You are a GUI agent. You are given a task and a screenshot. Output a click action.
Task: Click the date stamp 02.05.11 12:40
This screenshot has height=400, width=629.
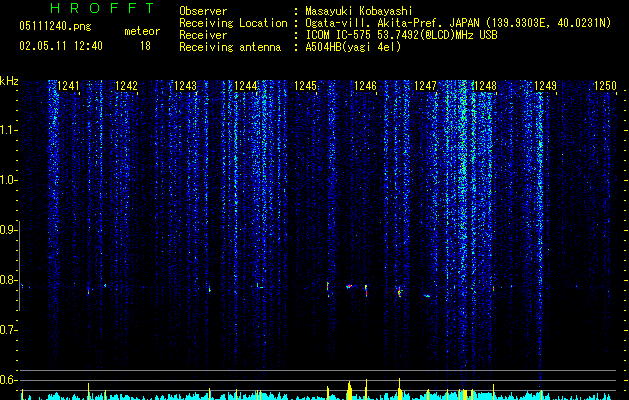pyautogui.click(x=61, y=46)
